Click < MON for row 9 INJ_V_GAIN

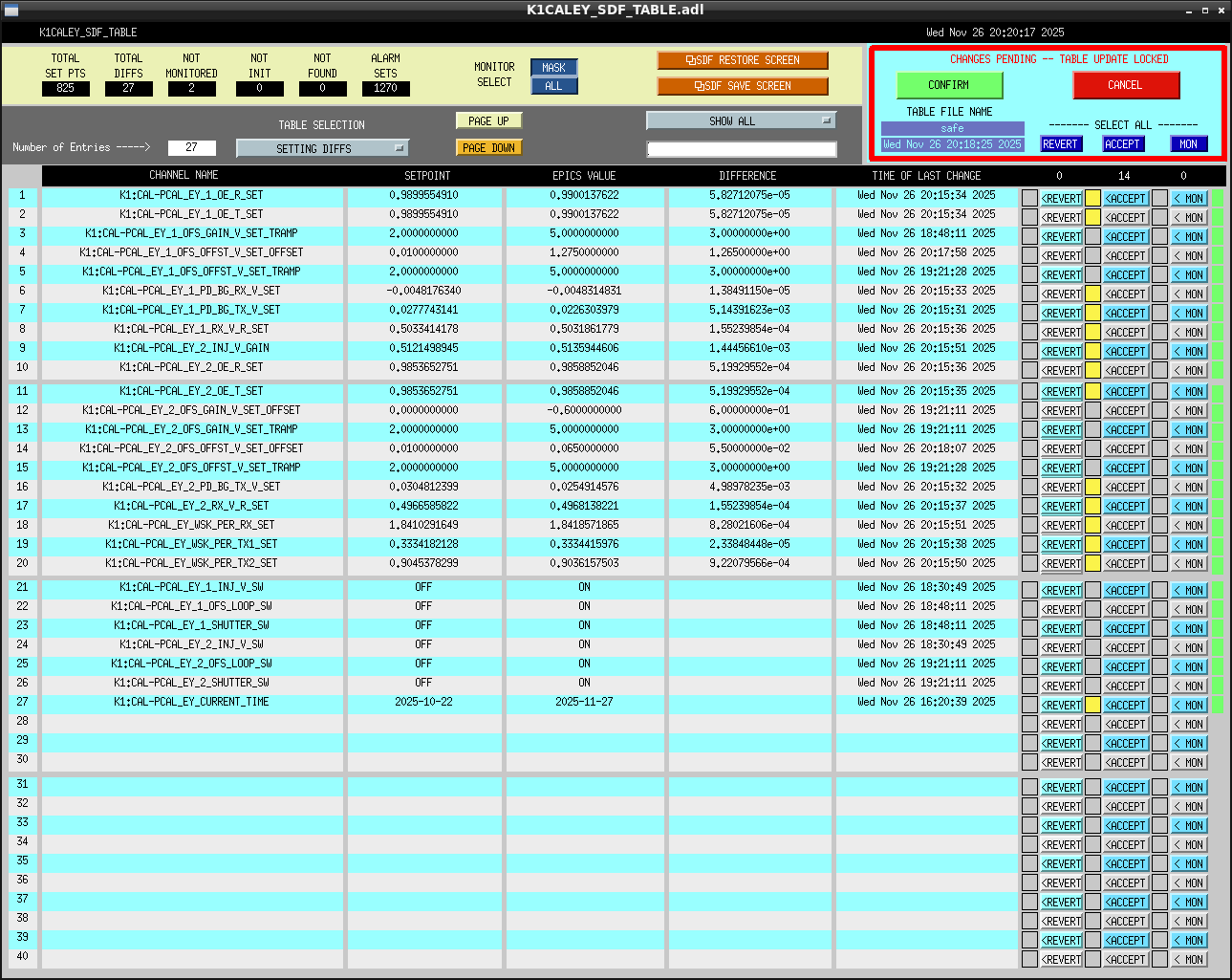1189,352
